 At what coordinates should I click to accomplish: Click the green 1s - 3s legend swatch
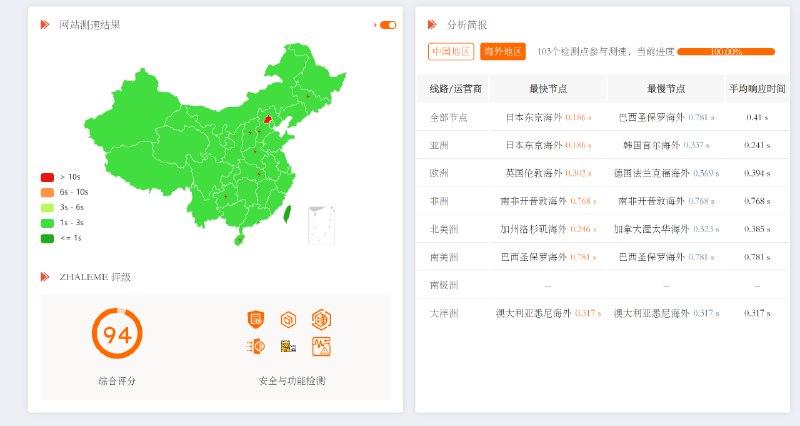[x=47, y=223]
